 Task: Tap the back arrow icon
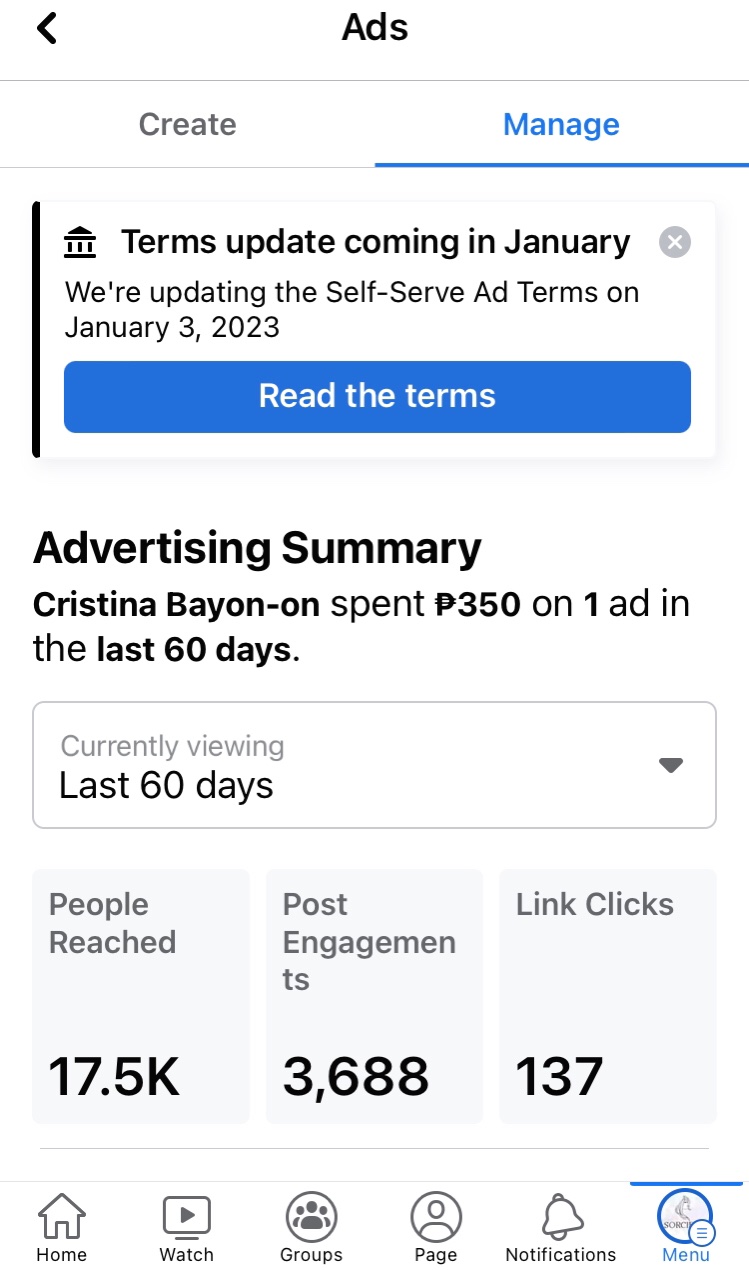(47, 28)
